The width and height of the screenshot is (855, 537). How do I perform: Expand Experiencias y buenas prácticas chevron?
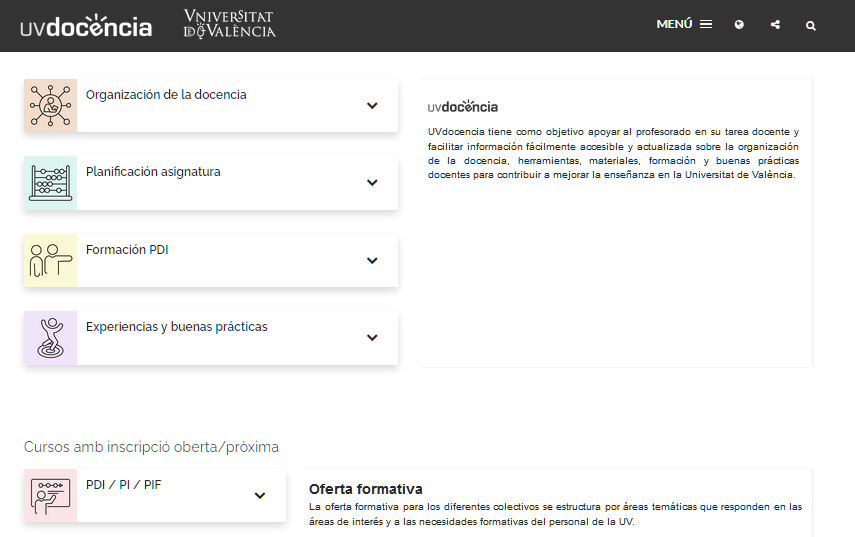[372, 337]
